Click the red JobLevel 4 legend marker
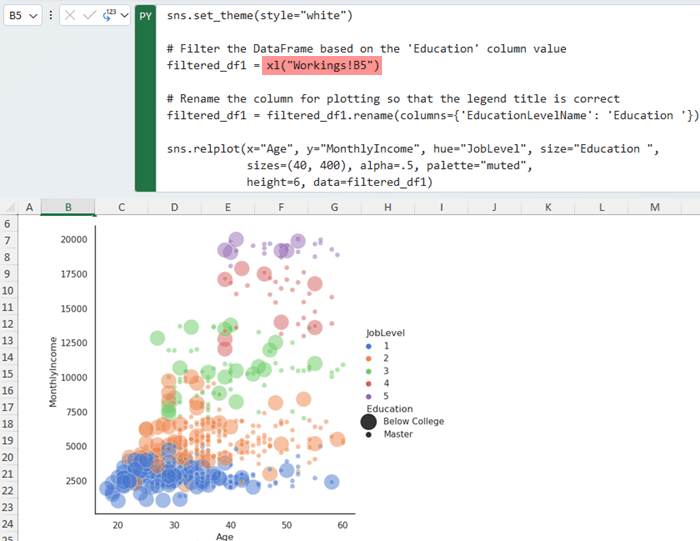The height and width of the screenshot is (541, 700). (368, 383)
